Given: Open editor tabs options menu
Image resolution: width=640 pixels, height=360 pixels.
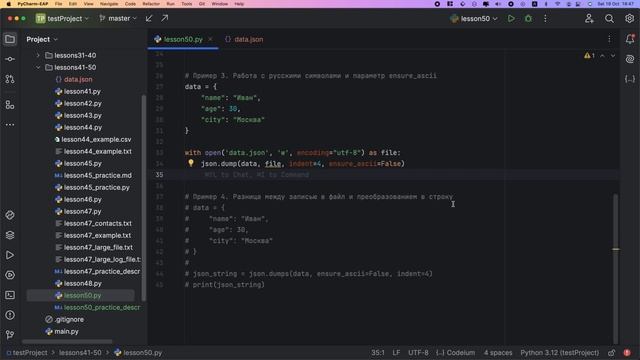Looking at the screenshot, I should tap(609, 39).
